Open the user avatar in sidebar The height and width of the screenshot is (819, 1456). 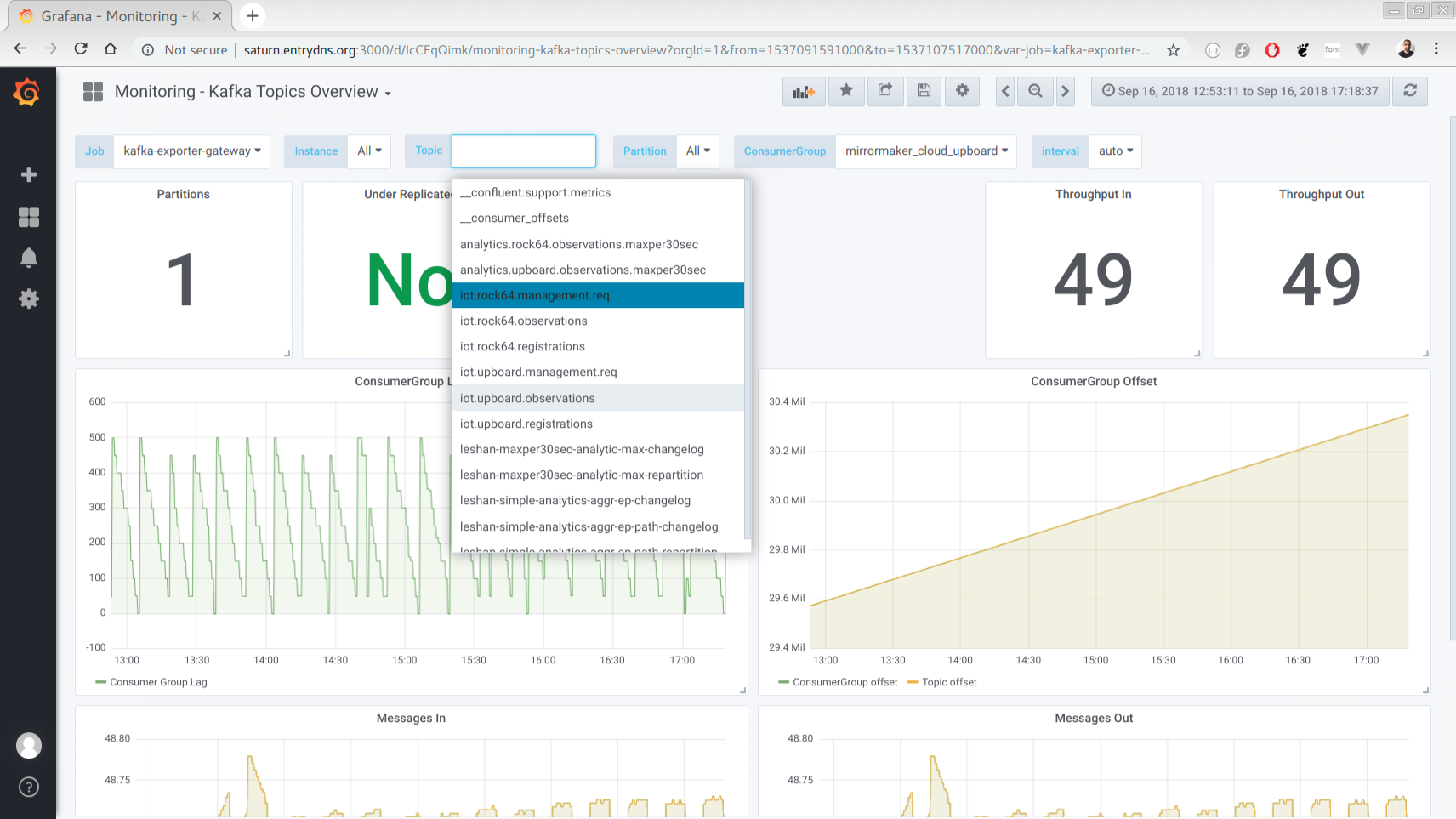point(29,746)
